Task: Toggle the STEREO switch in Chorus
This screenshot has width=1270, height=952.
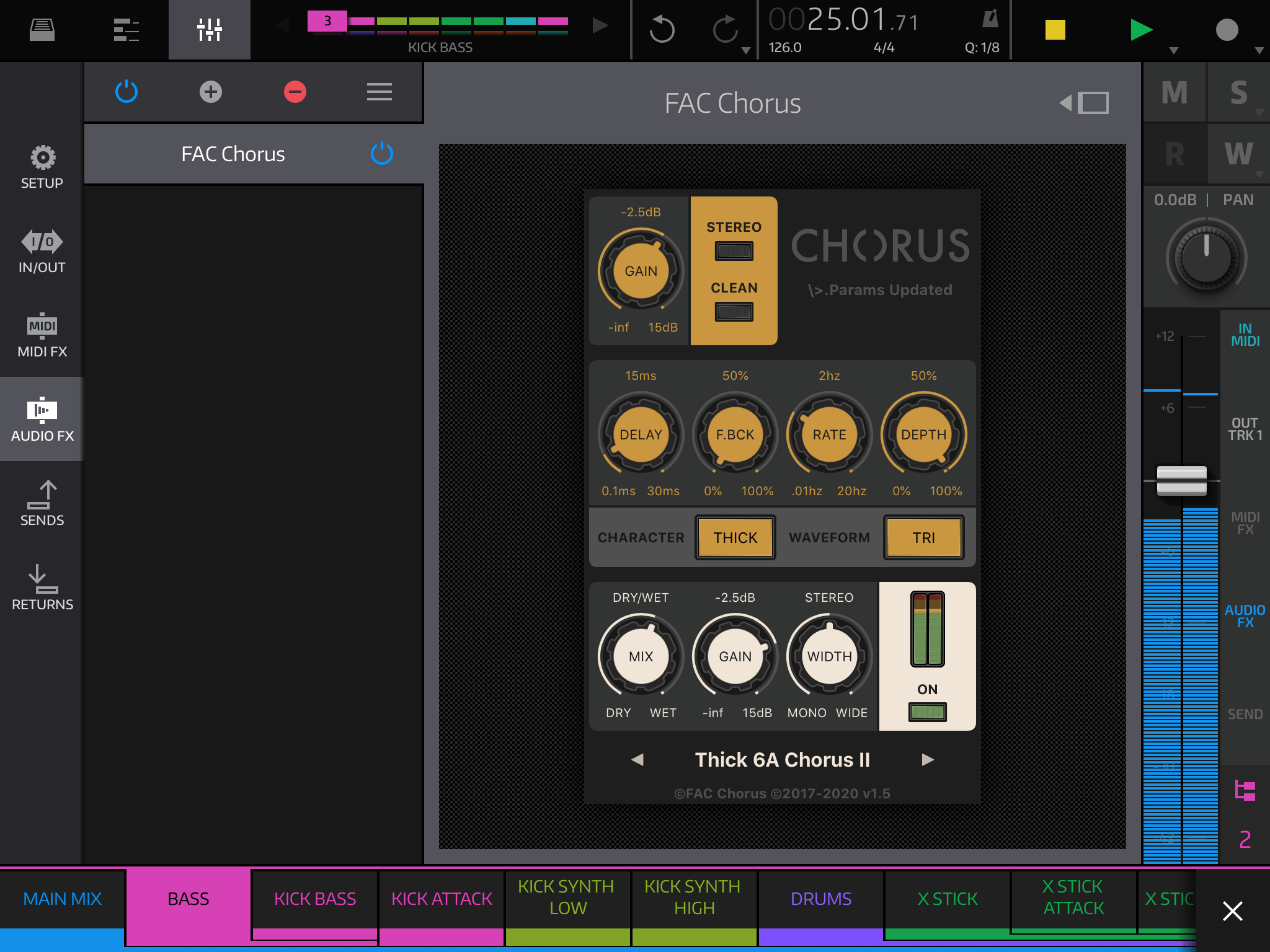Action: tap(734, 251)
